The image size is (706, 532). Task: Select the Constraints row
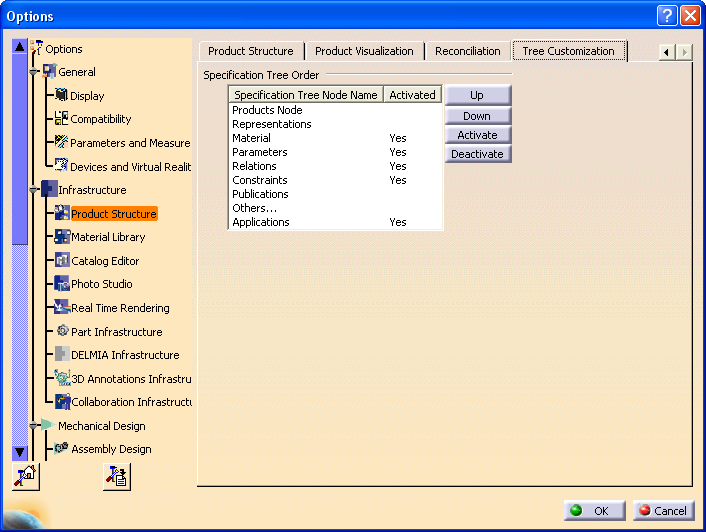pos(335,180)
